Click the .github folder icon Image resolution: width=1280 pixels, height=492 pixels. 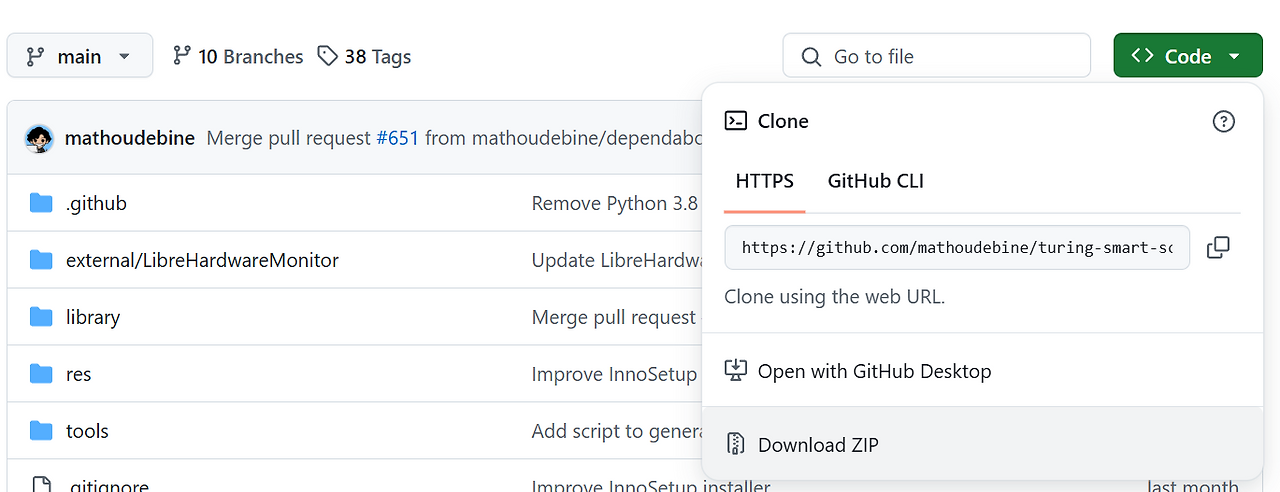[41, 203]
